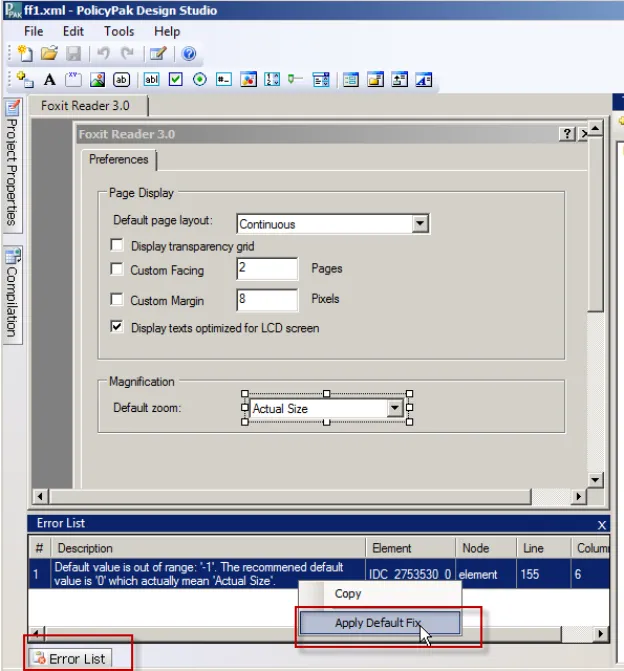The image size is (624, 671).
Task: Open the Help menu
Action: pos(167,31)
